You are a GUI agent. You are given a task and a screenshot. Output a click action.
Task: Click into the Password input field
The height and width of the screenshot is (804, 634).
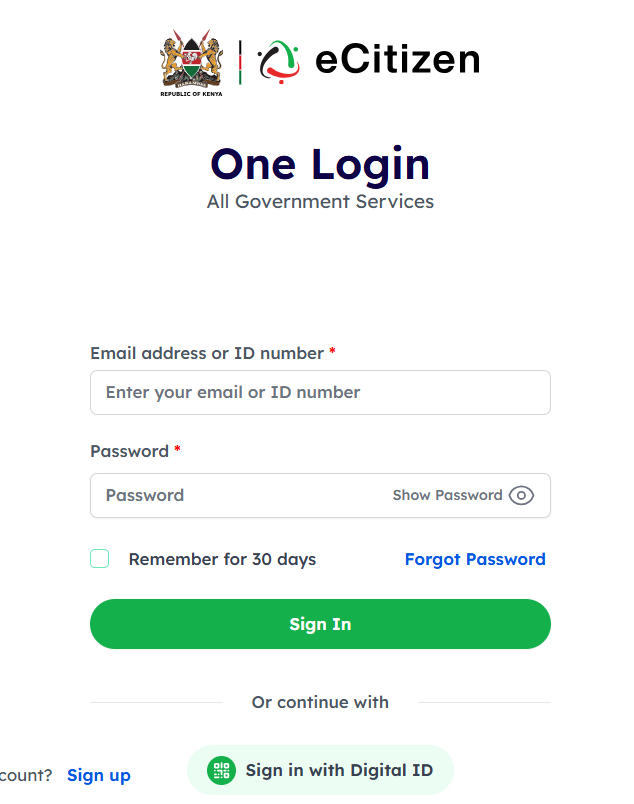tap(240, 495)
